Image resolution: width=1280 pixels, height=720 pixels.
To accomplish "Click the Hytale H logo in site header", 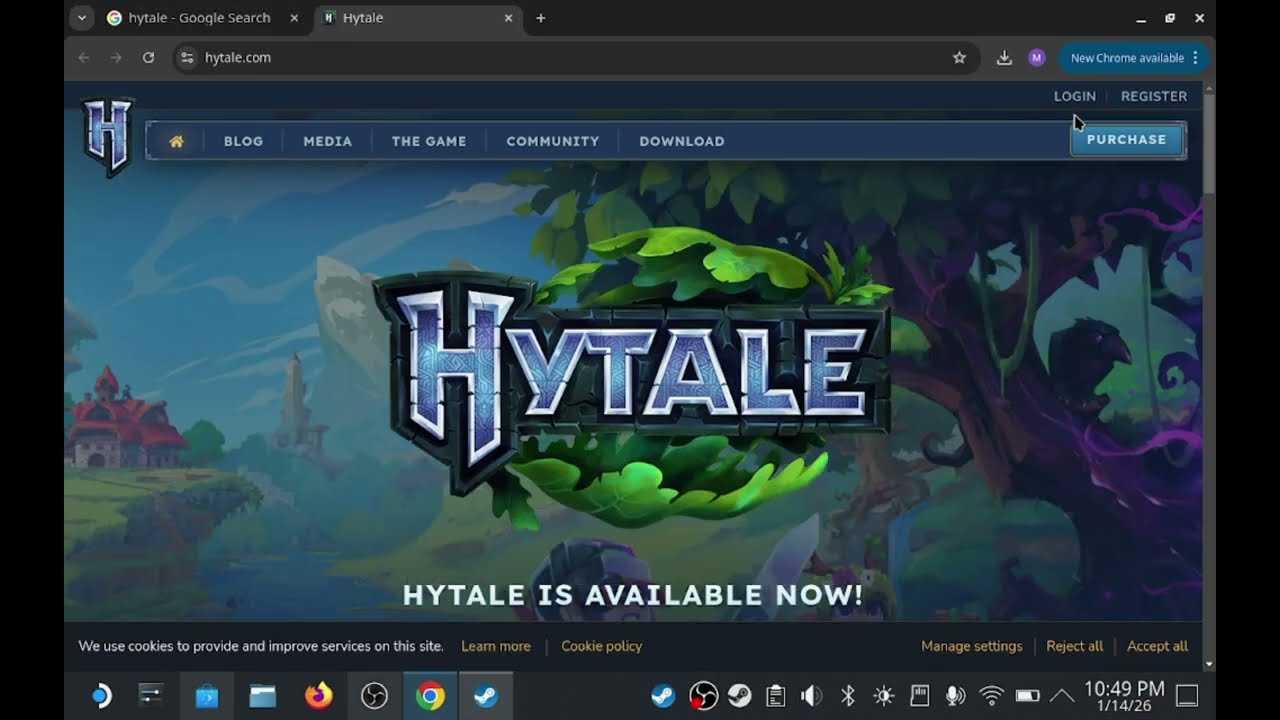I will (x=107, y=137).
